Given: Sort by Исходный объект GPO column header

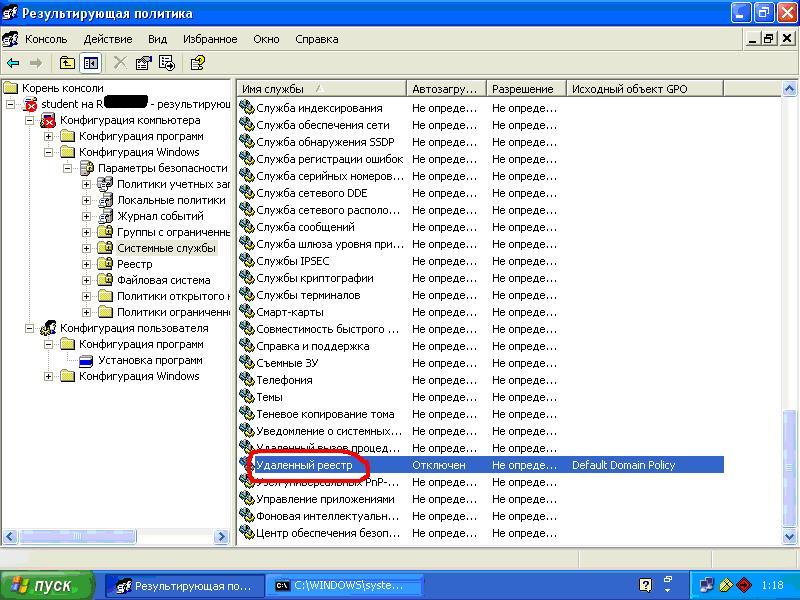Looking at the screenshot, I should pyautogui.click(x=645, y=89).
